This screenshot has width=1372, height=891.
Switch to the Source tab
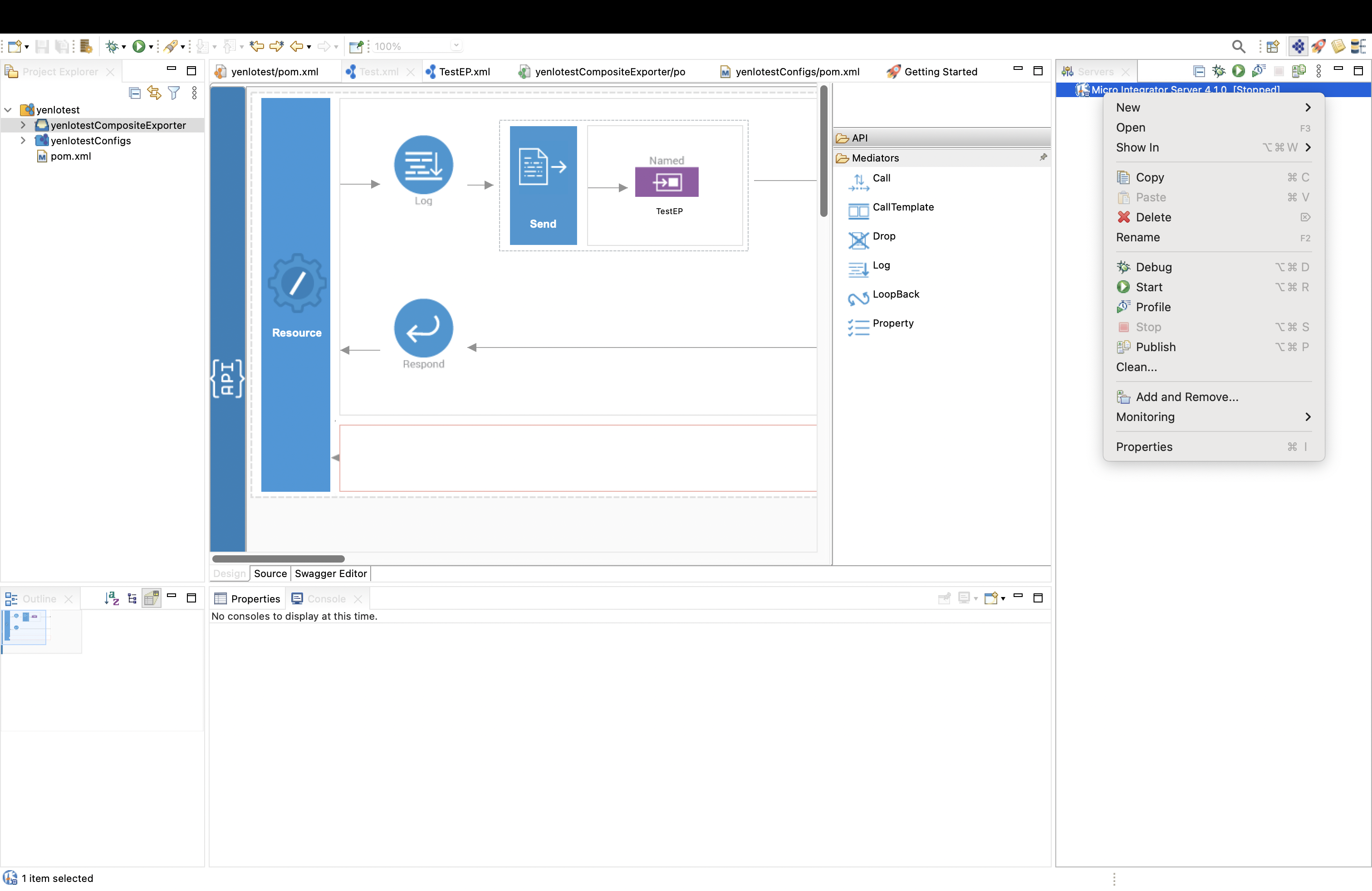coord(270,573)
